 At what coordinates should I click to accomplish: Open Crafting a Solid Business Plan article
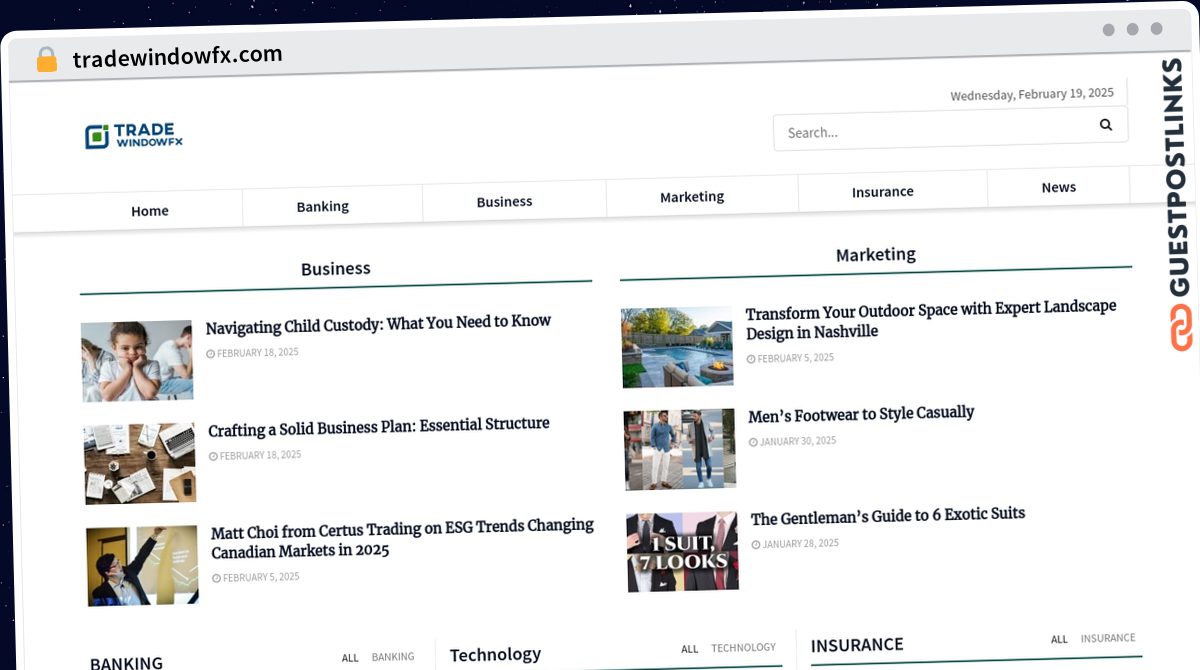pos(379,427)
